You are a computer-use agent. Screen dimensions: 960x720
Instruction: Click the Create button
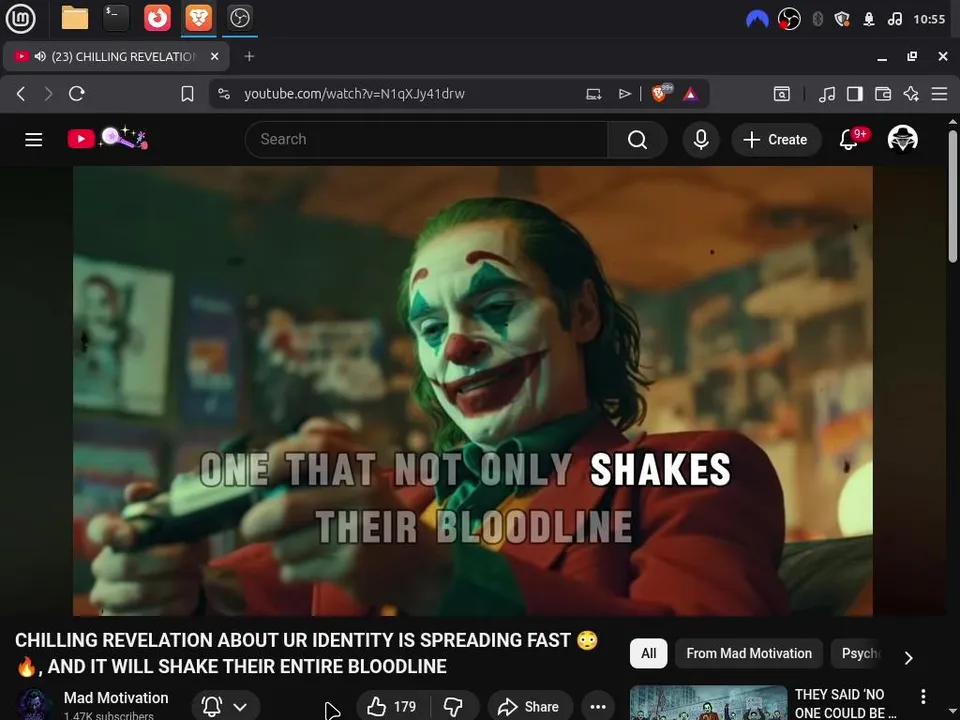[x=776, y=140]
